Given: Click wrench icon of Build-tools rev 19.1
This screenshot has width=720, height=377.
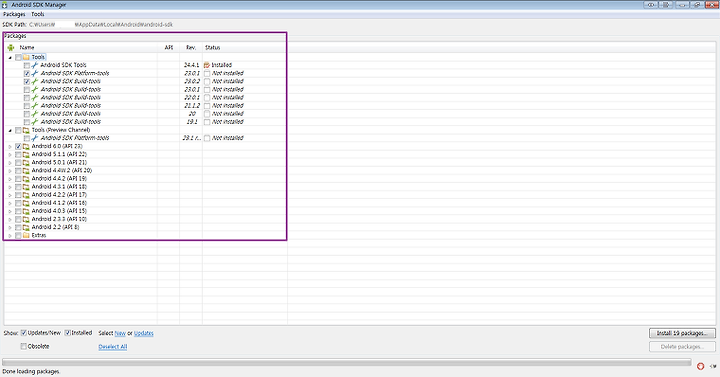Looking at the screenshot, I should click(x=34, y=122).
